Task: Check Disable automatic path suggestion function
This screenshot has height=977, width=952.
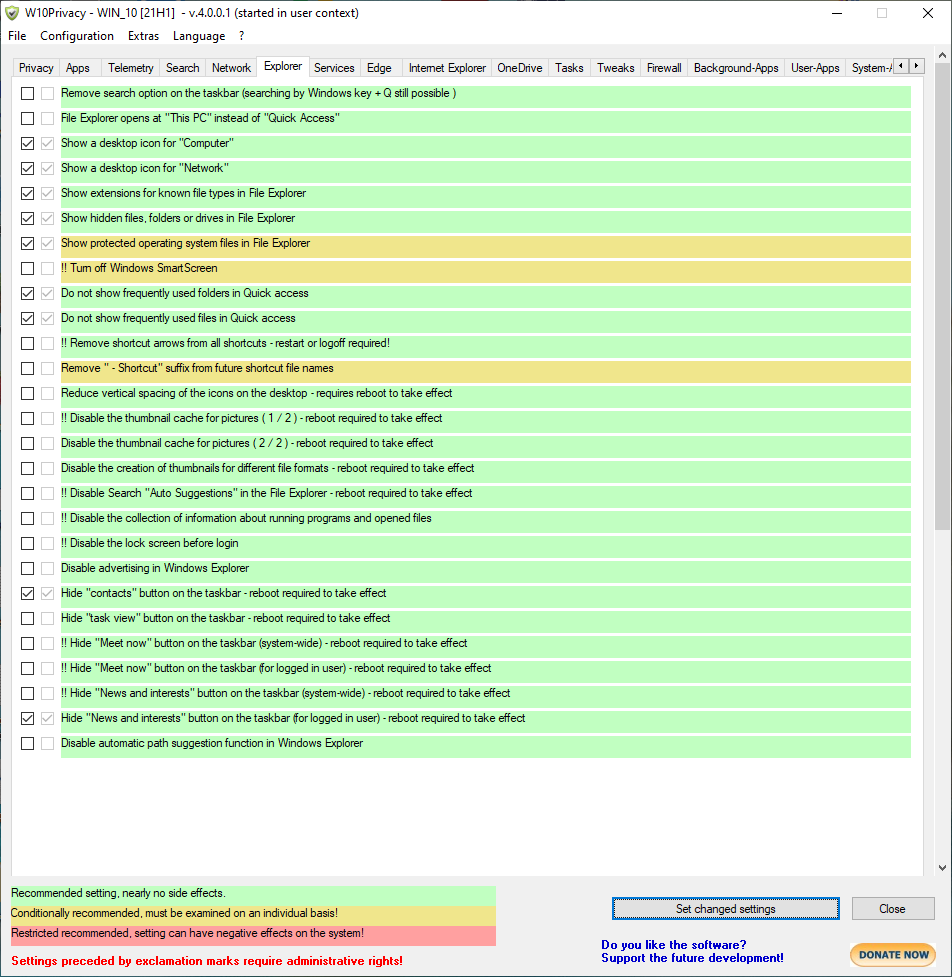Action: 27,743
